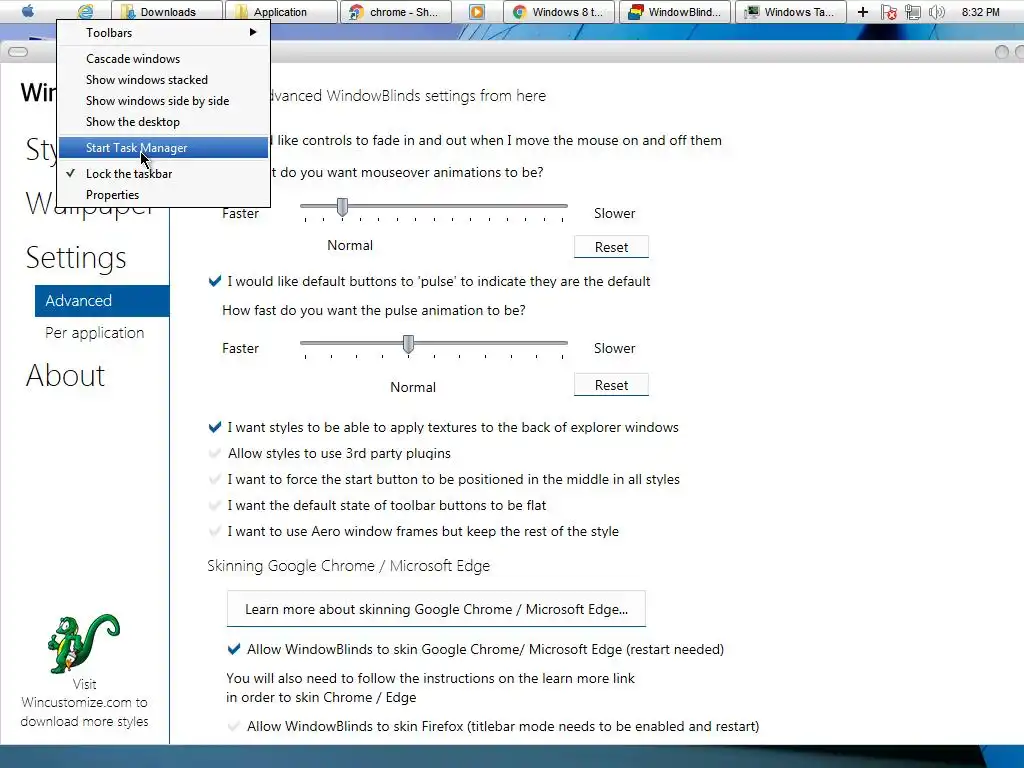Image resolution: width=1024 pixels, height=768 pixels.
Task: Toggle Lock the taskbar
Action: coord(163,174)
